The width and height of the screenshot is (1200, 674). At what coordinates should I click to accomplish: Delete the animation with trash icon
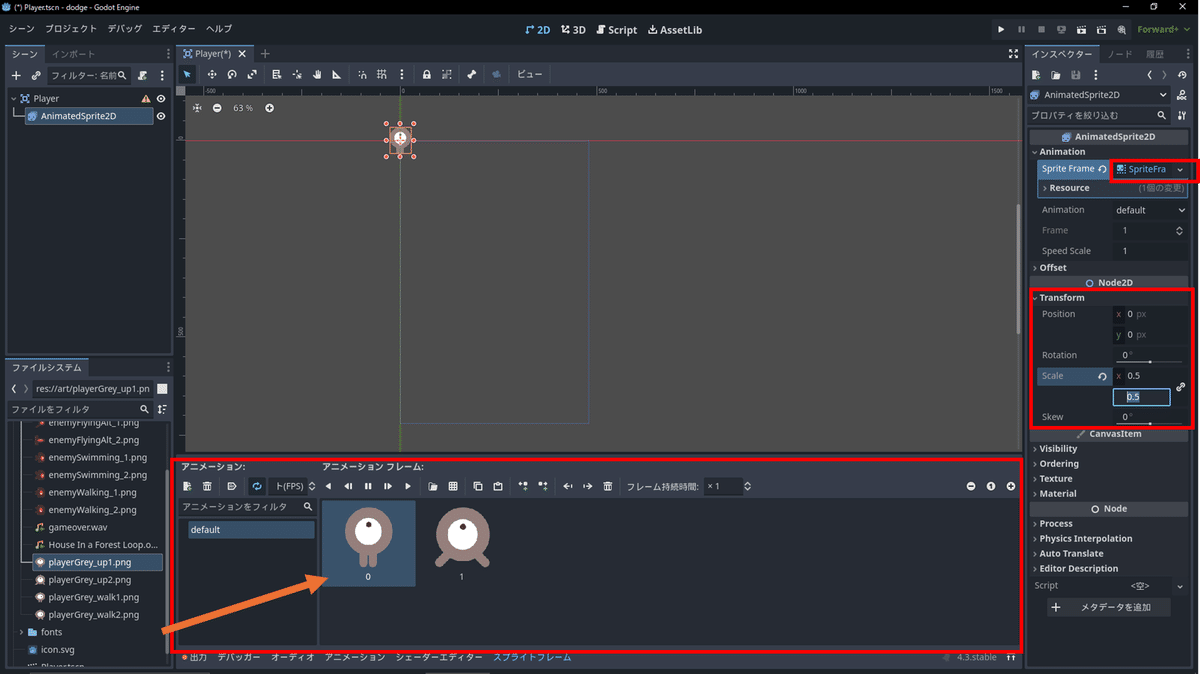[207, 486]
